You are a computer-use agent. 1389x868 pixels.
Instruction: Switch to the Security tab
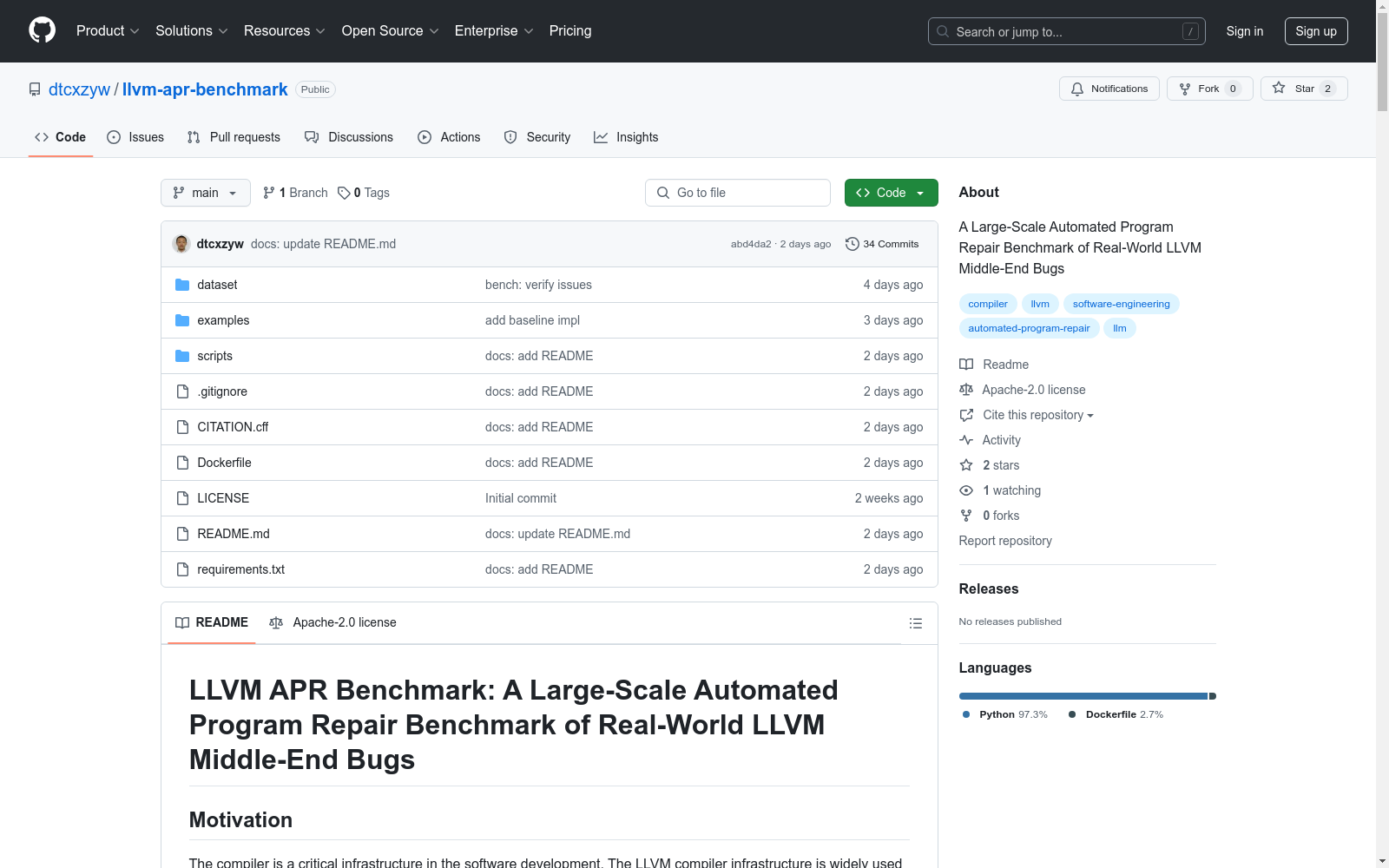pyautogui.click(x=537, y=137)
